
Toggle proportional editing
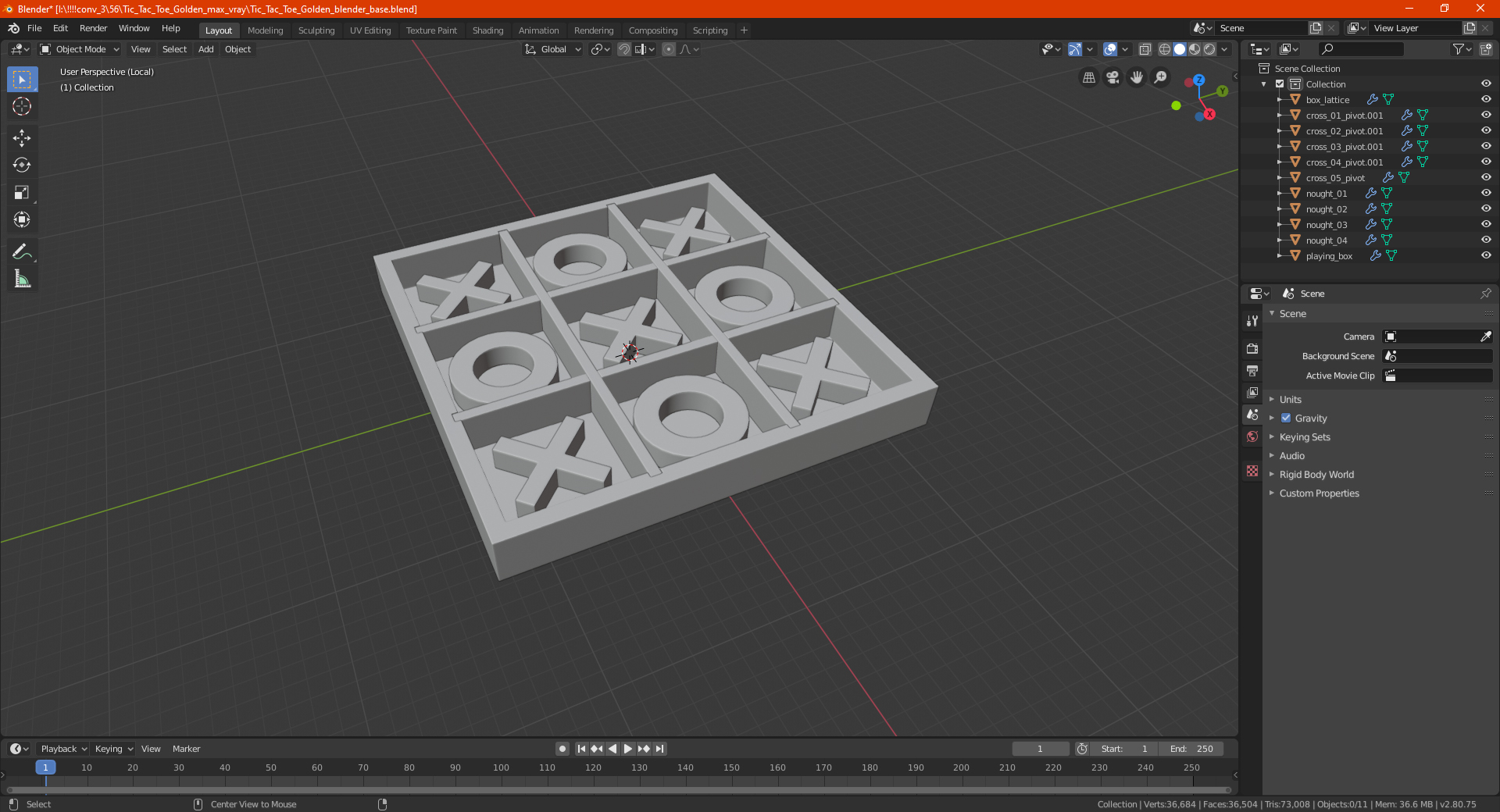pyautogui.click(x=669, y=49)
